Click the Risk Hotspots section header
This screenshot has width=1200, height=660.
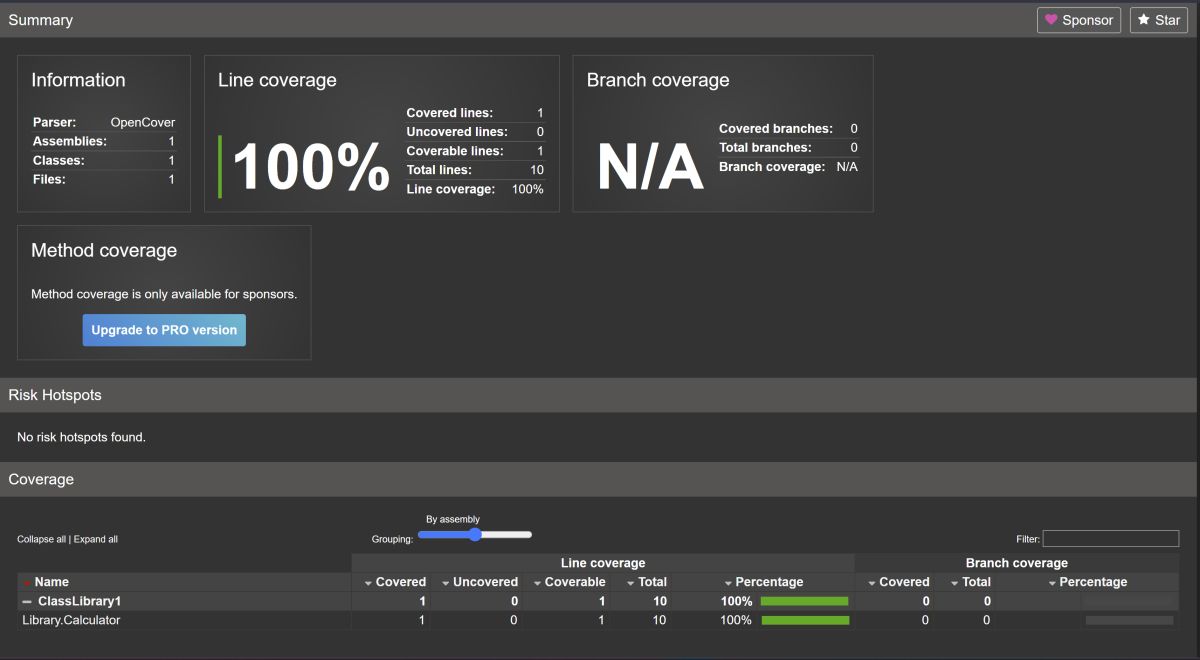coord(55,395)
